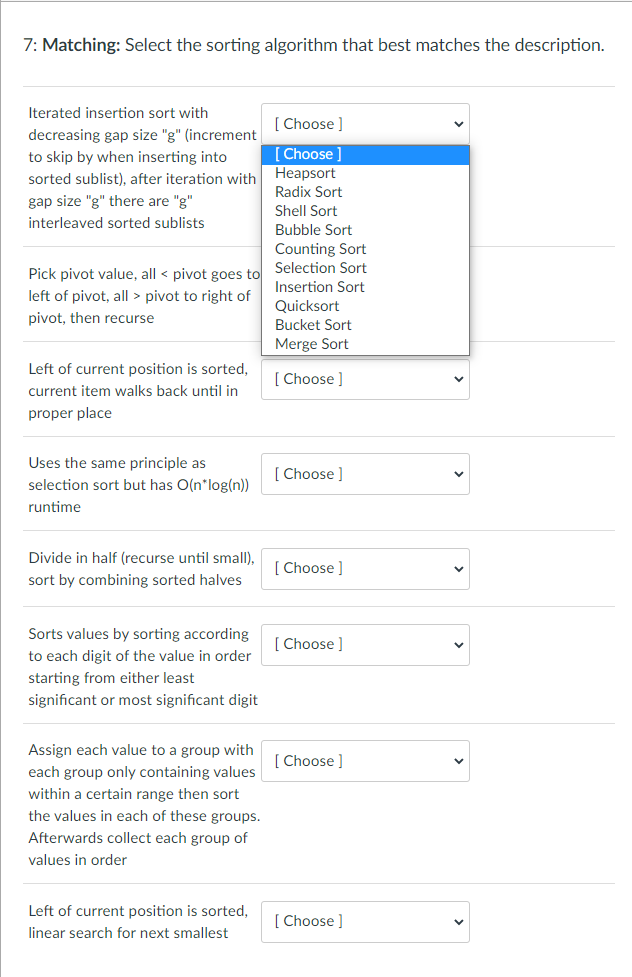
Task: Choose Quicksort from the dropdown options
Action: point(365,306)
